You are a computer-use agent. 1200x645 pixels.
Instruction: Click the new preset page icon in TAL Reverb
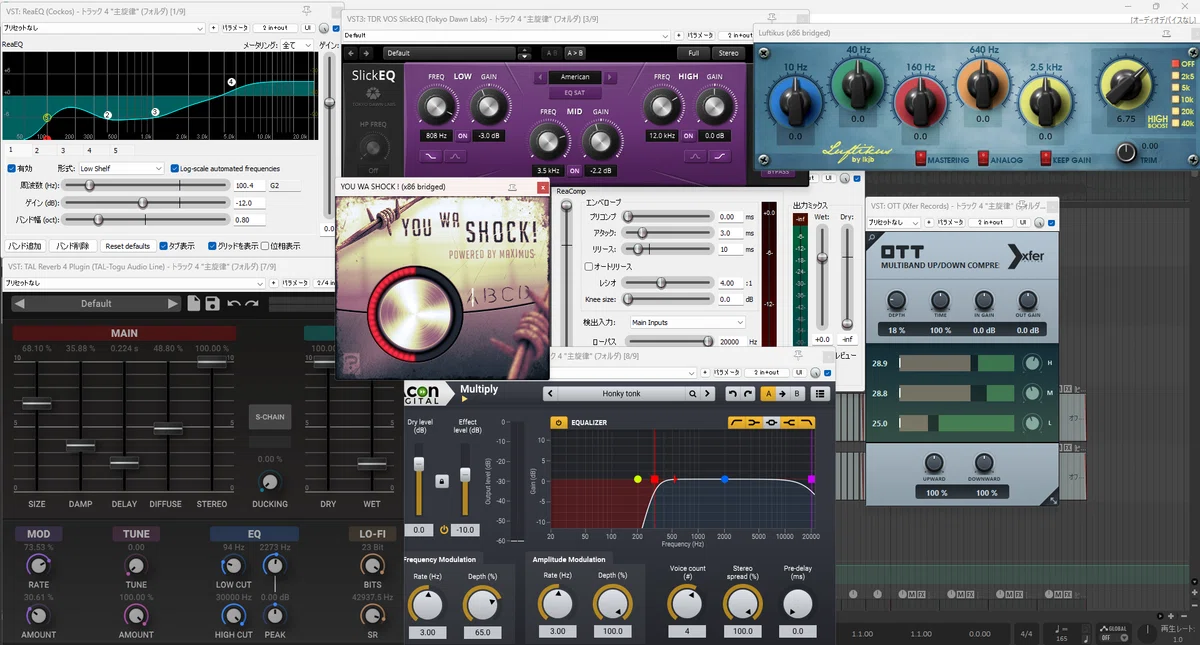coord(194,304)
